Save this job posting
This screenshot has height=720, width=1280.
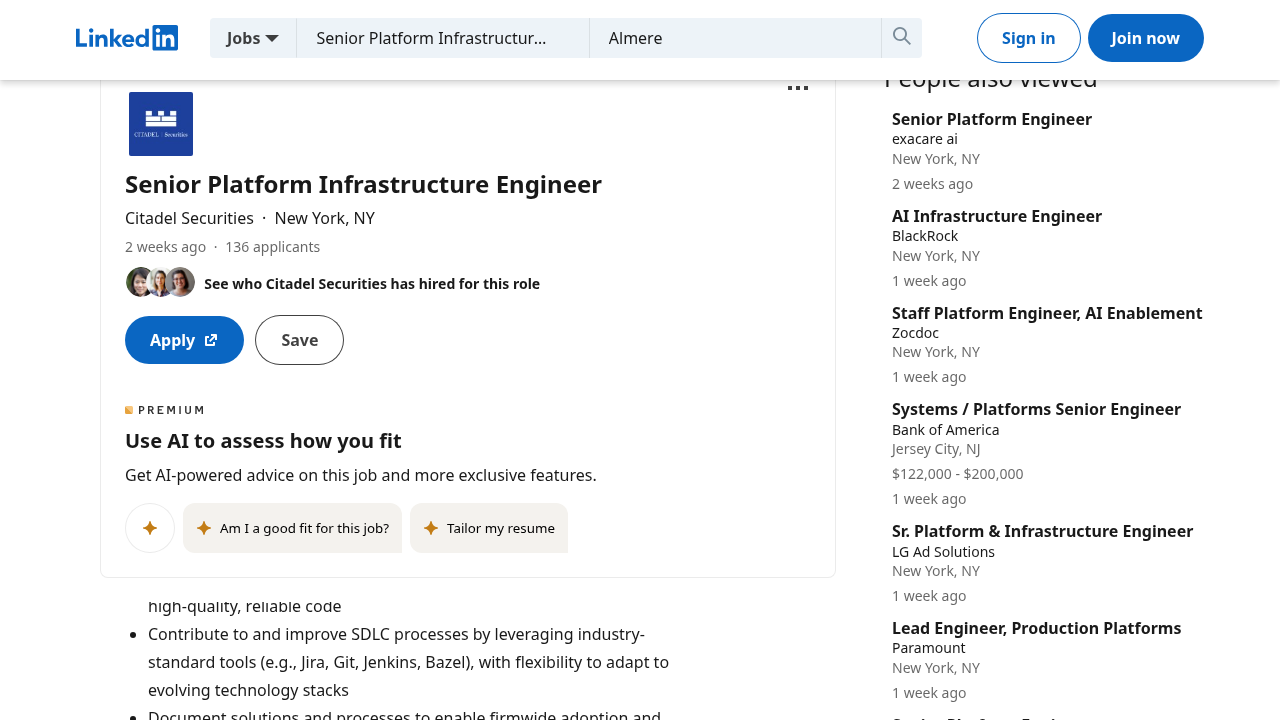[x=299, y=340]
